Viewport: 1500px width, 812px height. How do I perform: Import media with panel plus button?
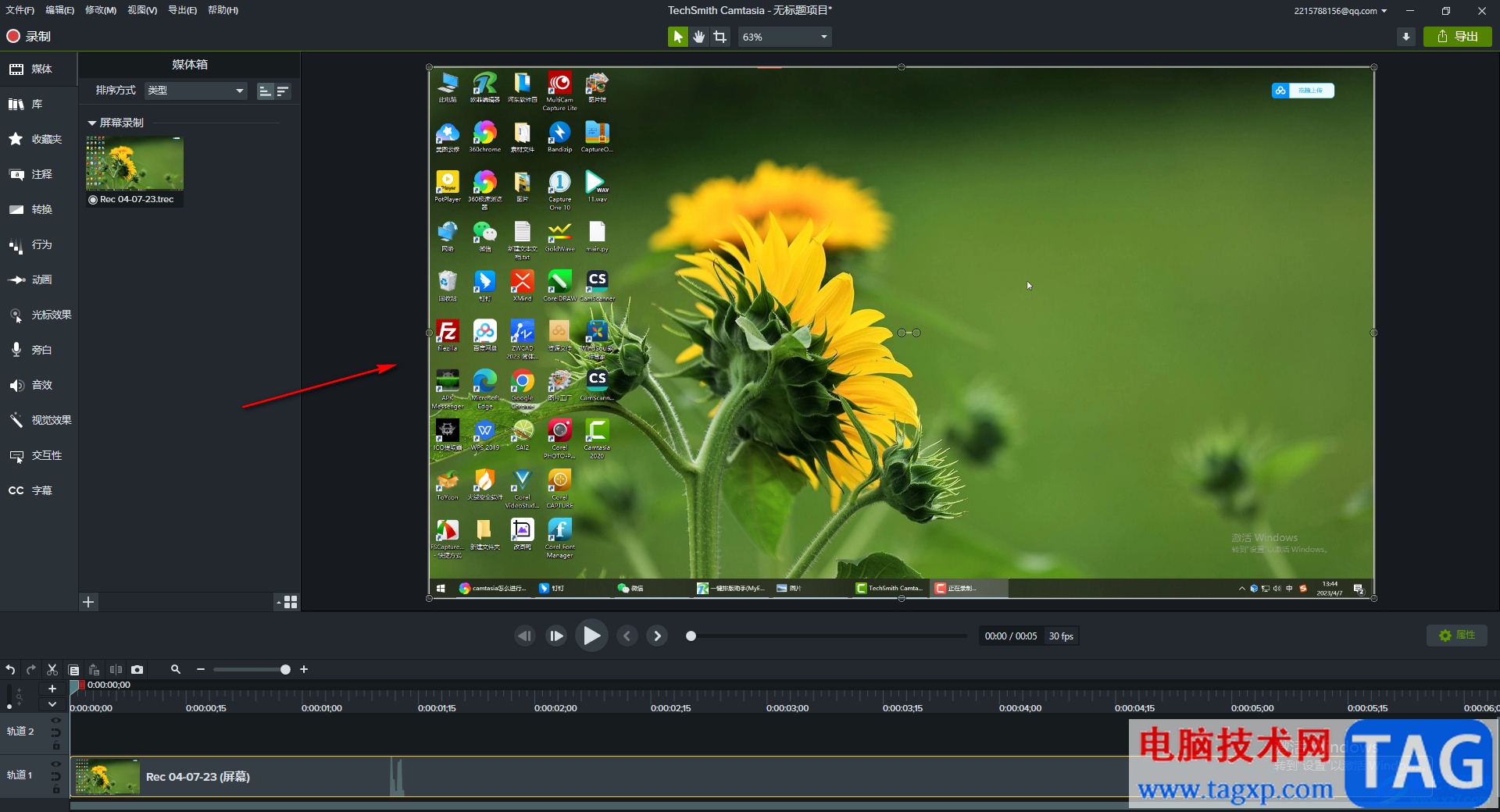point(88,602)
